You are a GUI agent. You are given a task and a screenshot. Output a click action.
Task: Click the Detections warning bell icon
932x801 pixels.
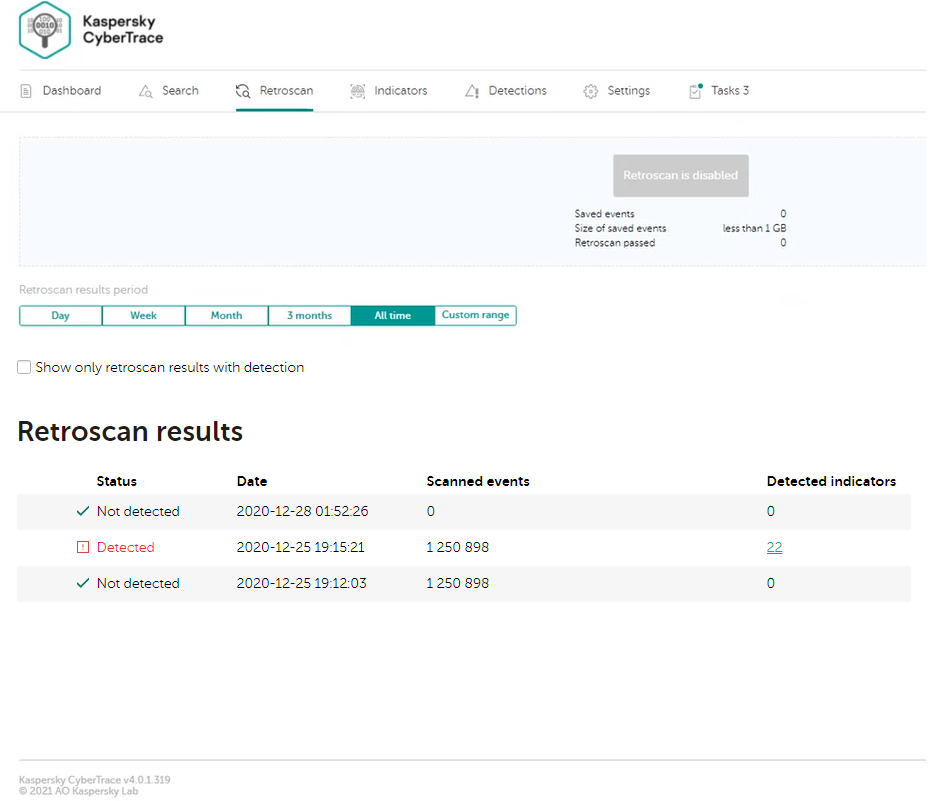tap(472, 91)
